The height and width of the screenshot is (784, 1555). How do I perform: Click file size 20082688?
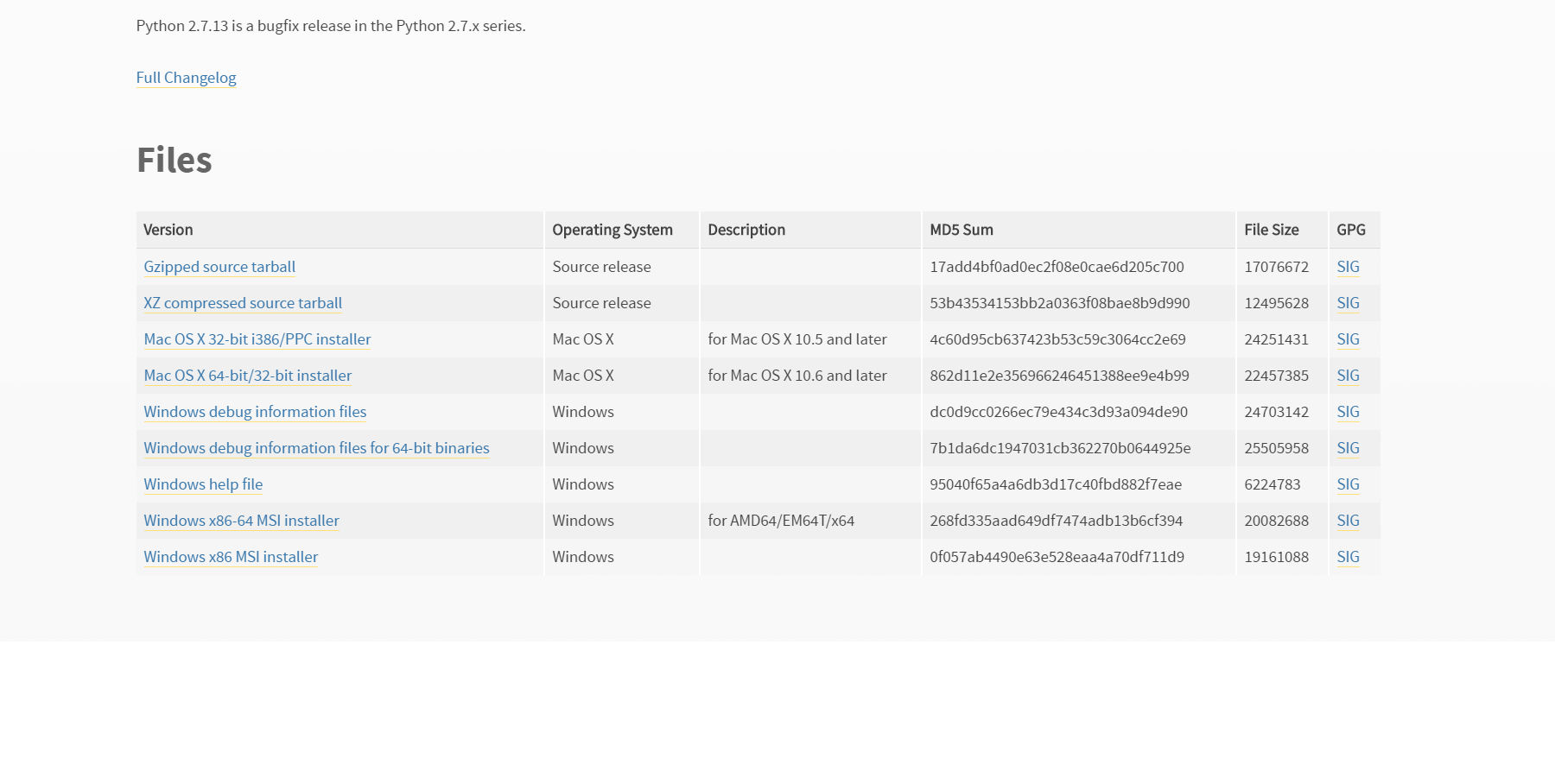pyautogui.click(x=1276, y=521)
